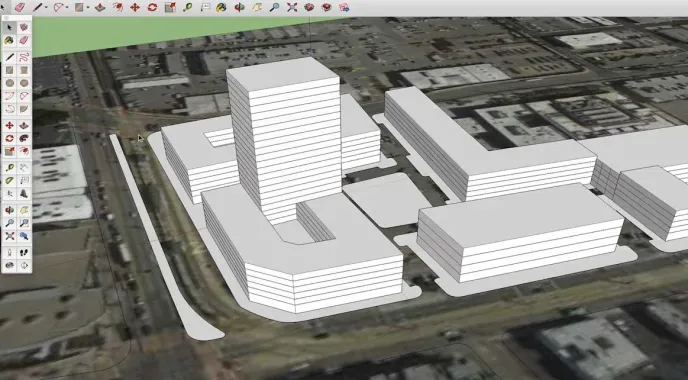Screen dimensions: 688x380
Task: Select Move tool in the top toolbar
Action: click(135, 7)
